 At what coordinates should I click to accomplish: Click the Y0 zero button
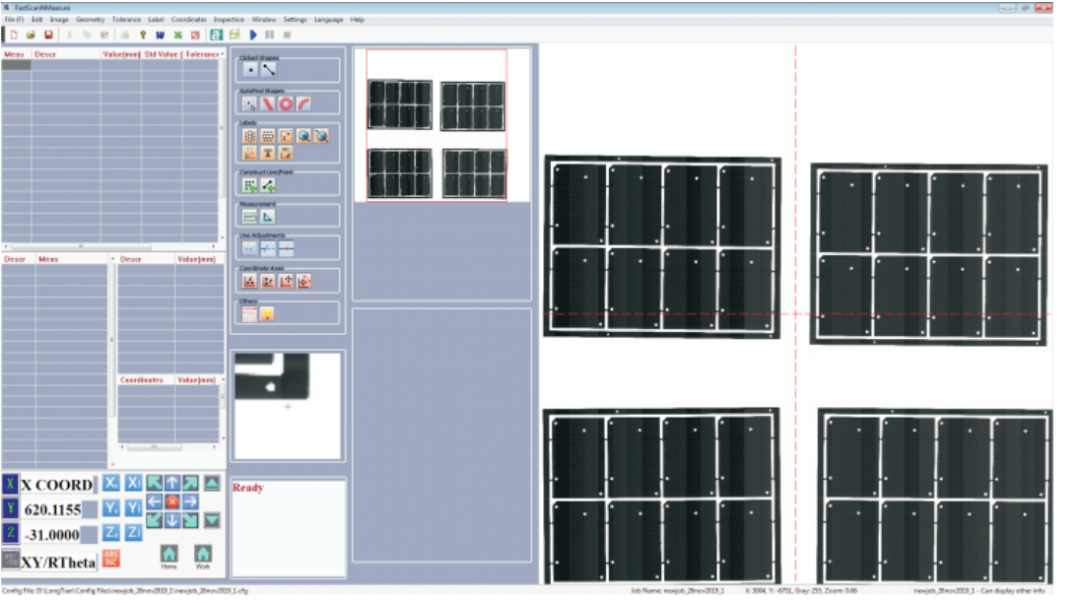click(111, 508)
